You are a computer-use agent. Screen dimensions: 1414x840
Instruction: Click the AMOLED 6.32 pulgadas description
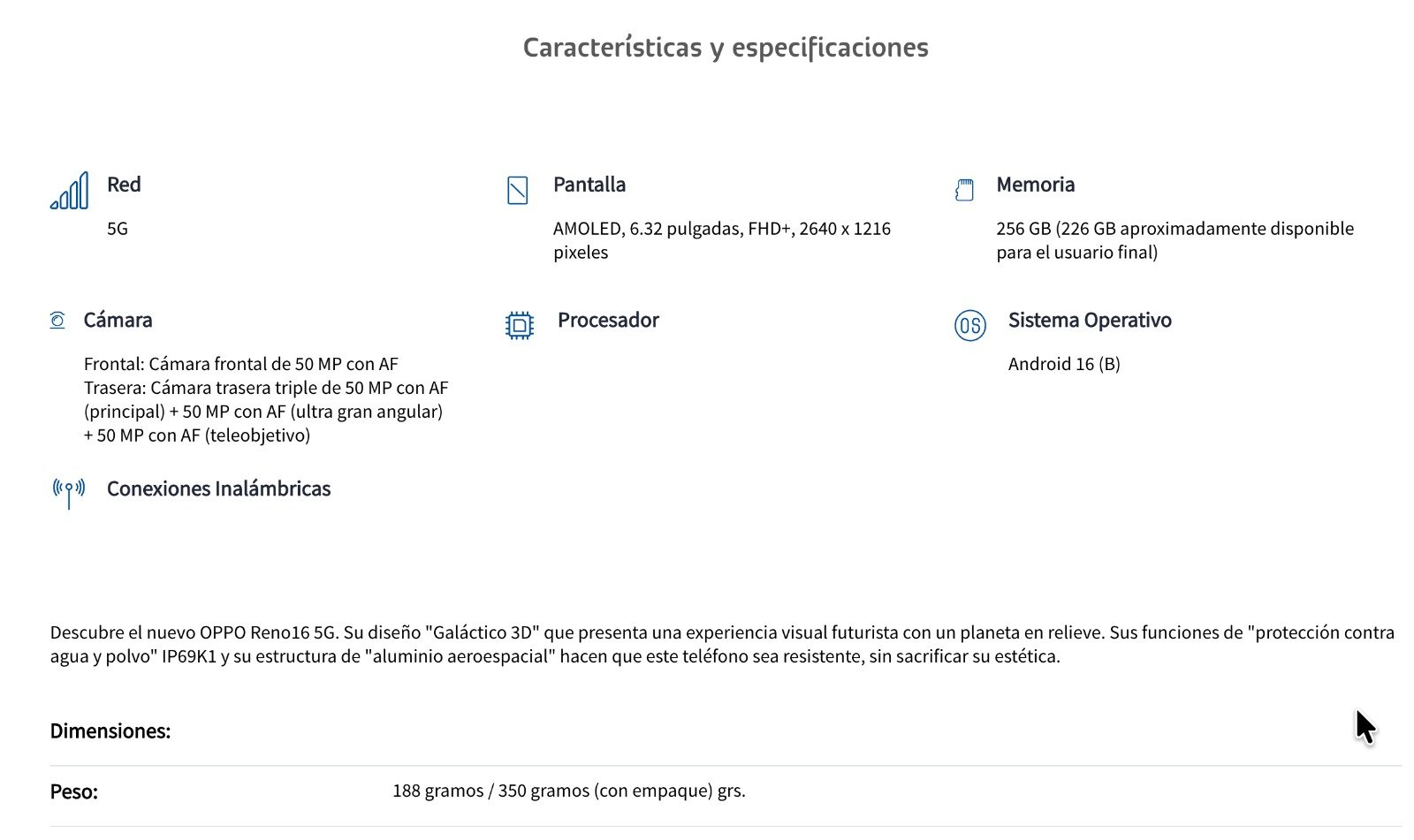(722, 240)
